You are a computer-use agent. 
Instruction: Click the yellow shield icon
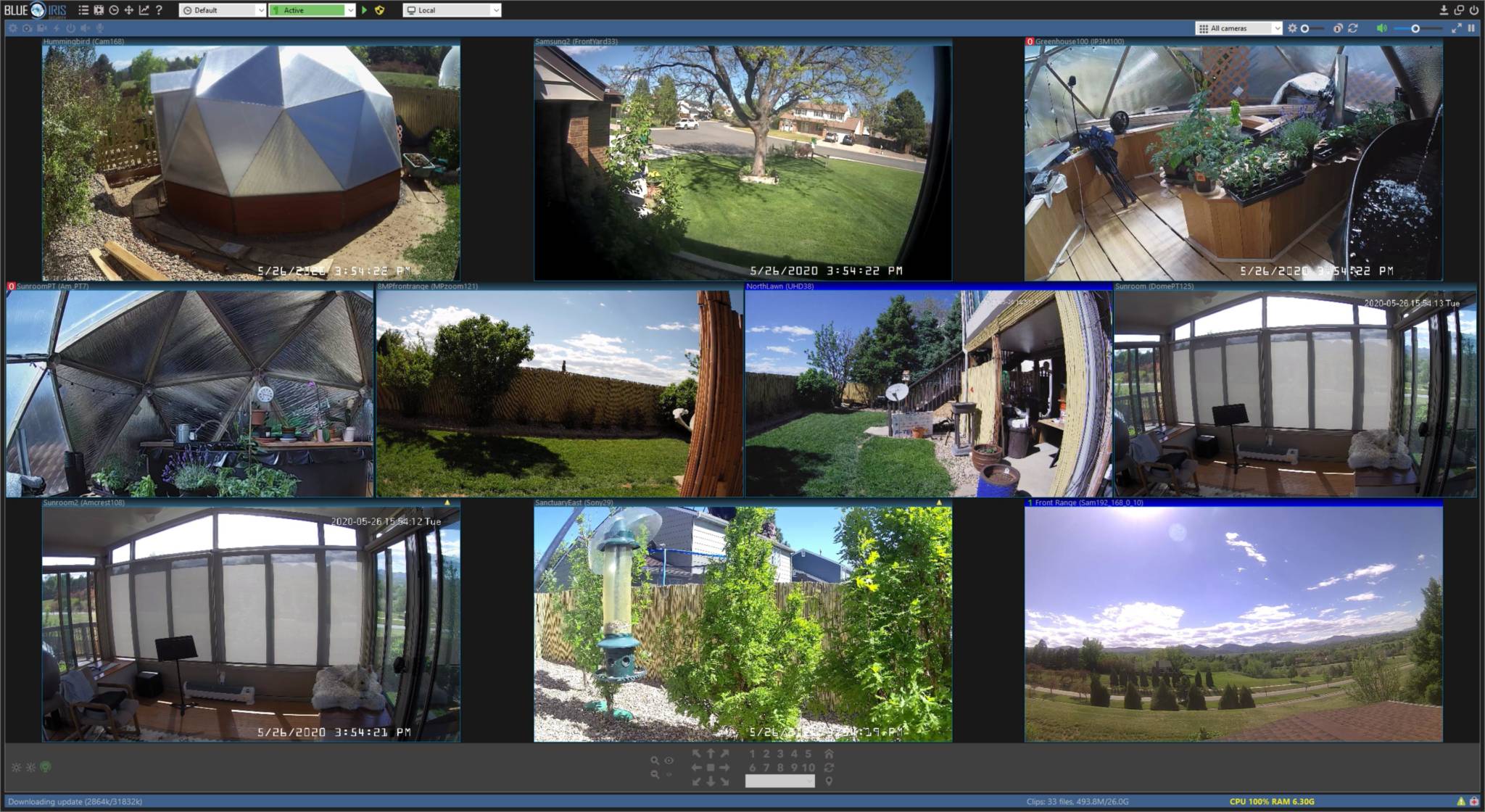[379, 10]
